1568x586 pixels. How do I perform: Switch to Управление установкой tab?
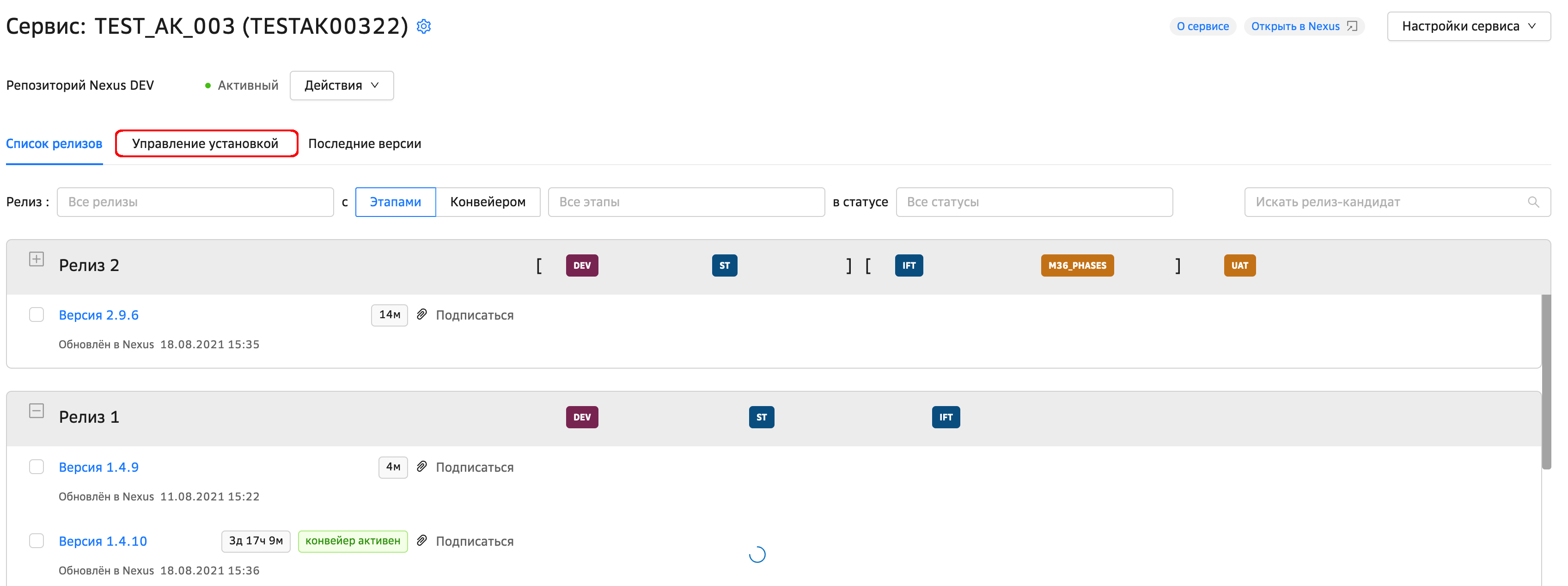(205, 144)
